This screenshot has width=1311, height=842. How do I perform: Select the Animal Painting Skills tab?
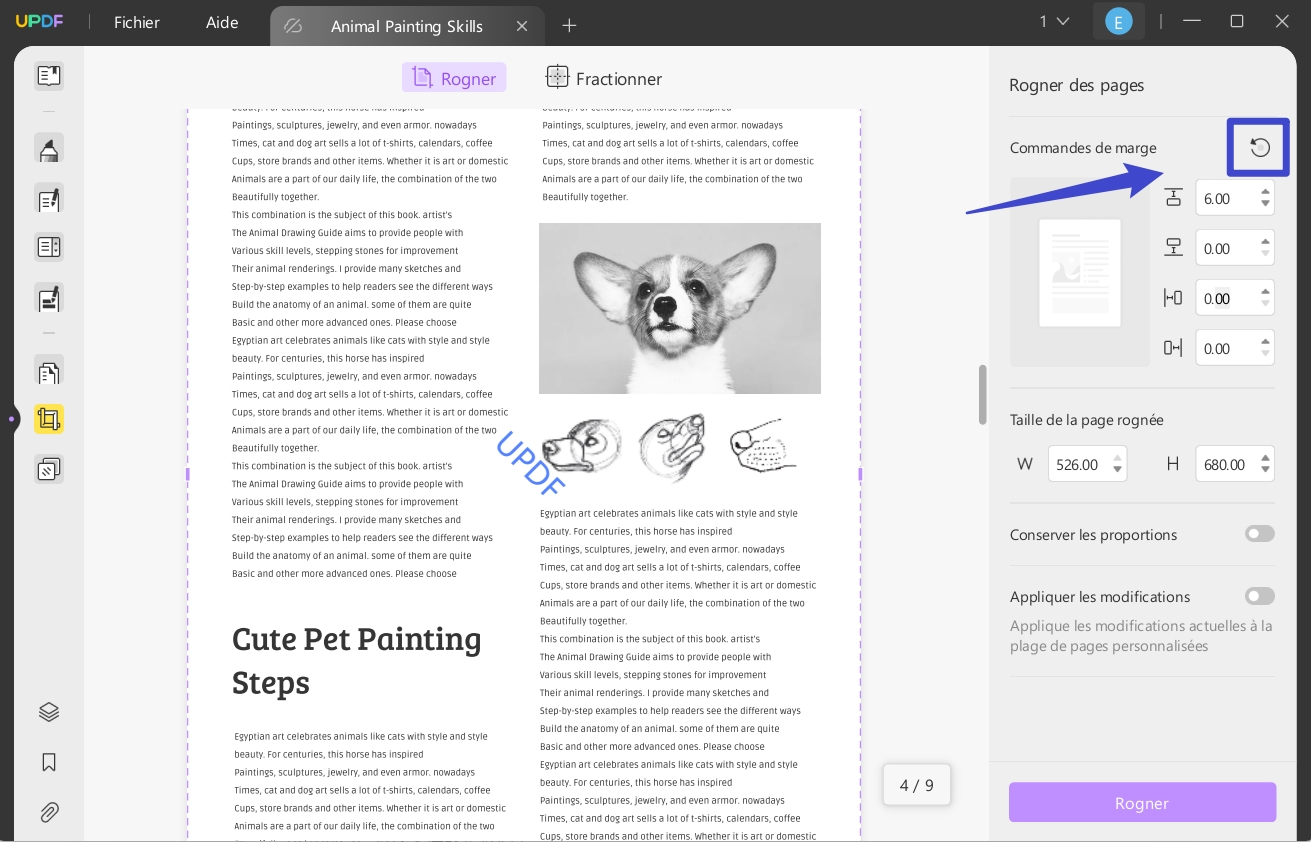pyautogui.click(x=406, y=26)
